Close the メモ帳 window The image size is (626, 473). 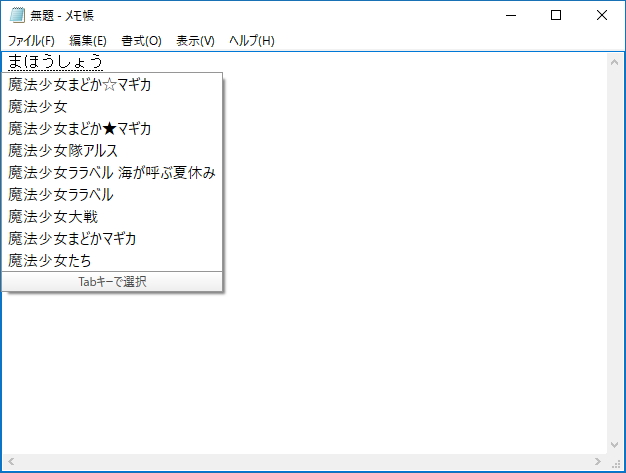(x=602, y=15)
